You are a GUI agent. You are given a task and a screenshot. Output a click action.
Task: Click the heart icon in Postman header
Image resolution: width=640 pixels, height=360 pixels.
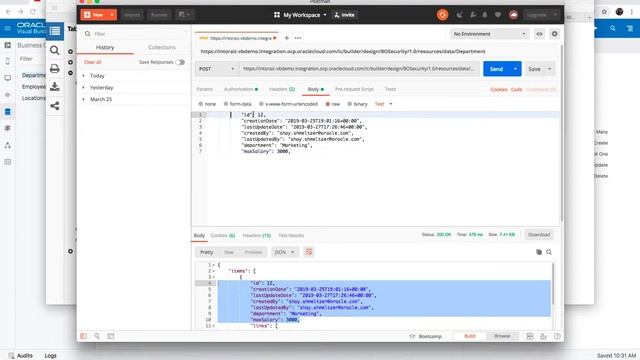498,15
